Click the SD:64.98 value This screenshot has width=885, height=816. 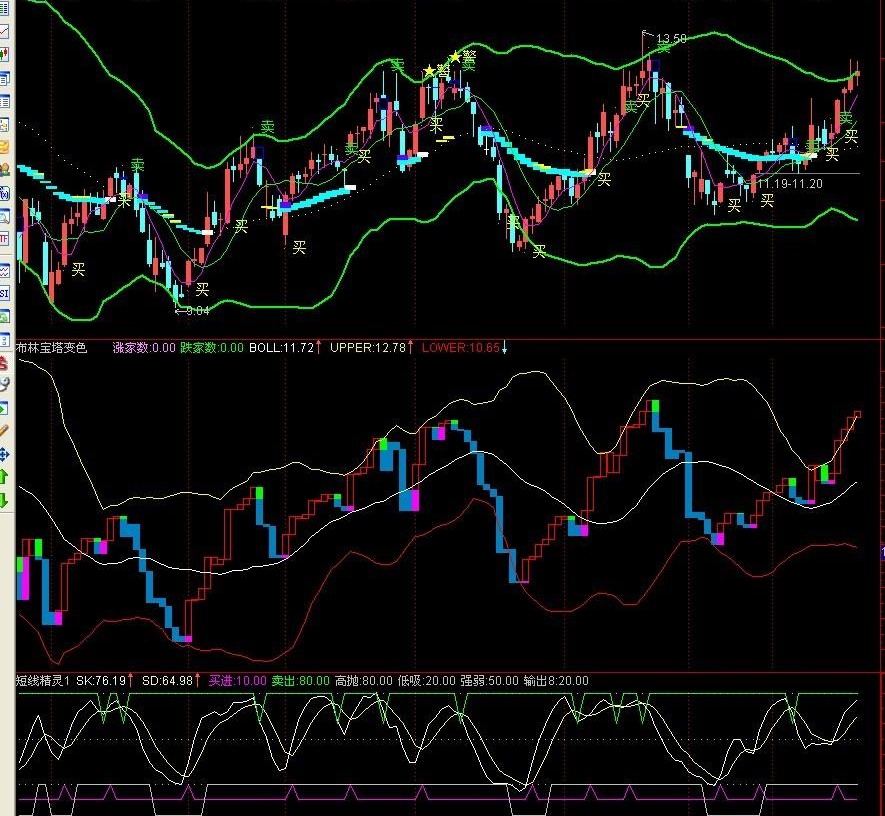[168, 681]
